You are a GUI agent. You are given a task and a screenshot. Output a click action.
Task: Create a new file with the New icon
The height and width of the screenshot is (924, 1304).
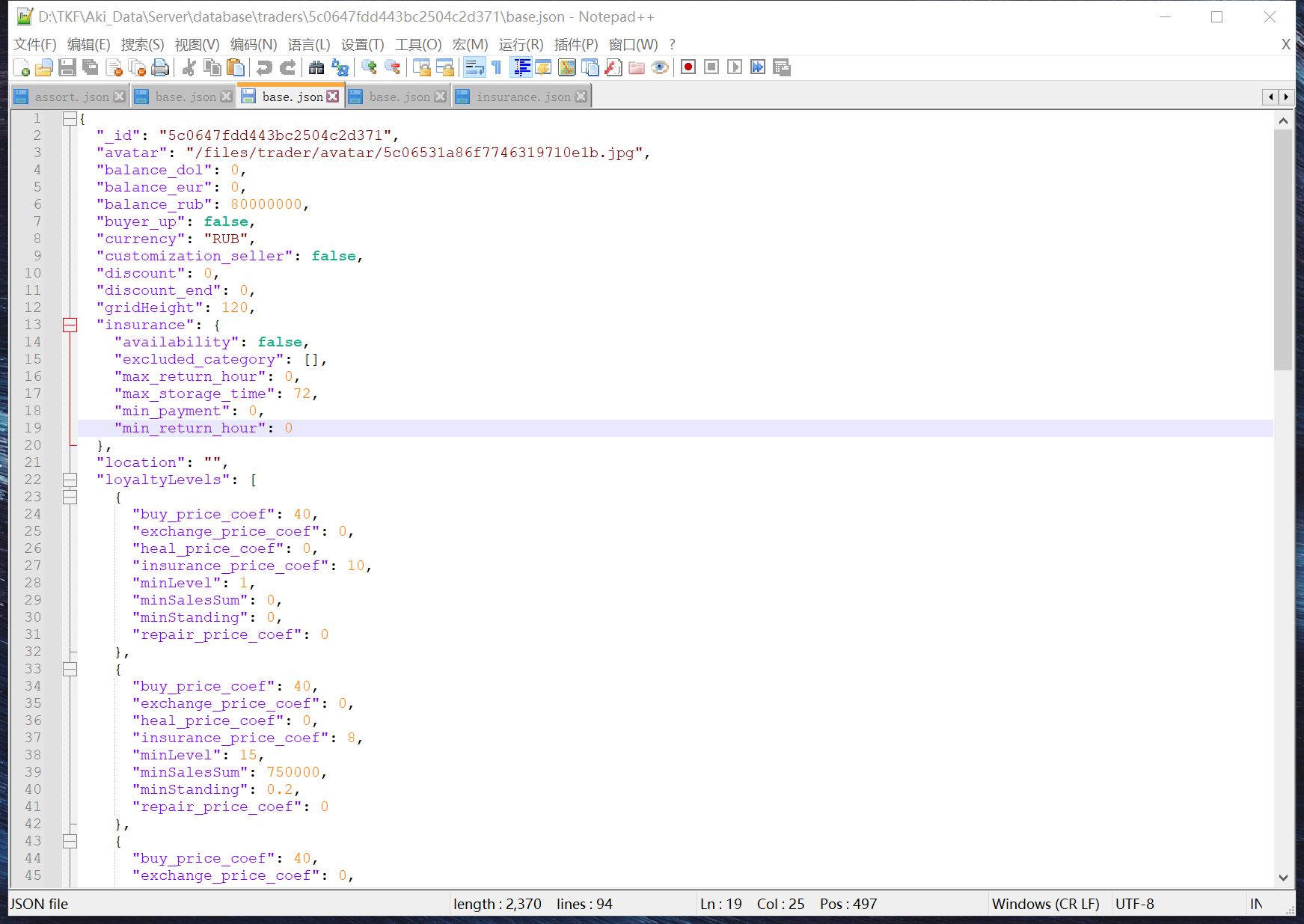[22, 68]
